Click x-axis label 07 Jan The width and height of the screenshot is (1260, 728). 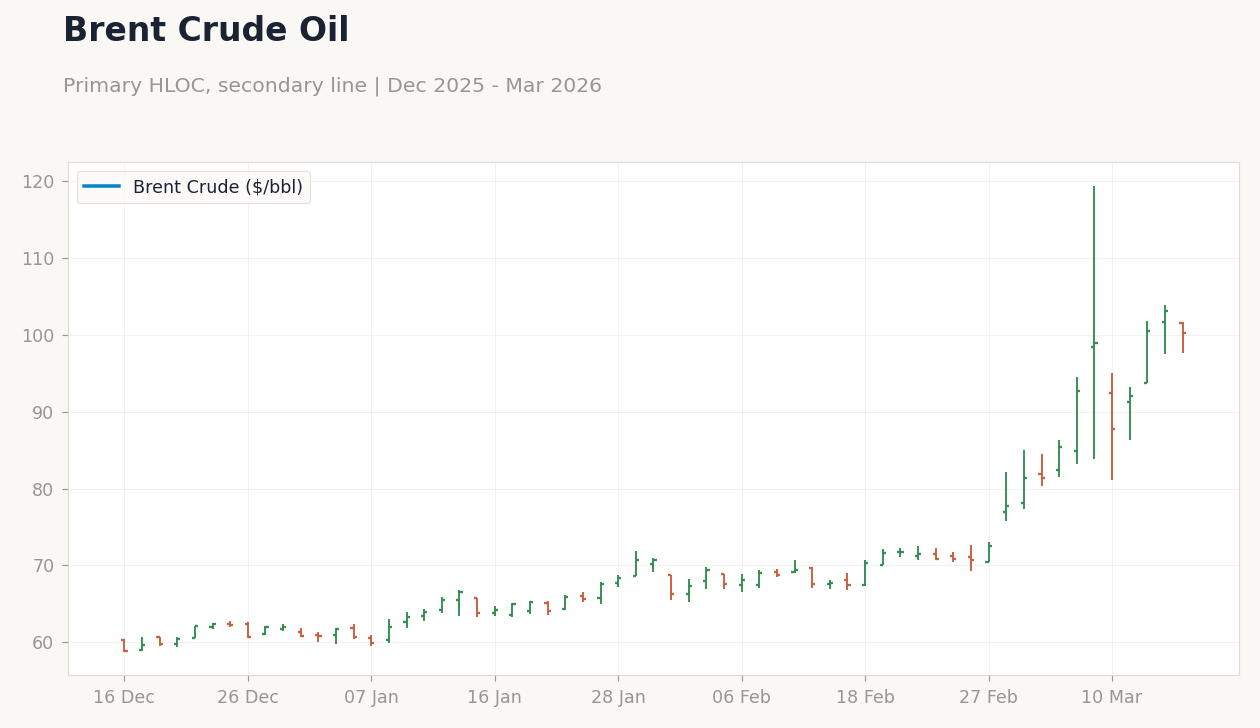pos(371,698)
